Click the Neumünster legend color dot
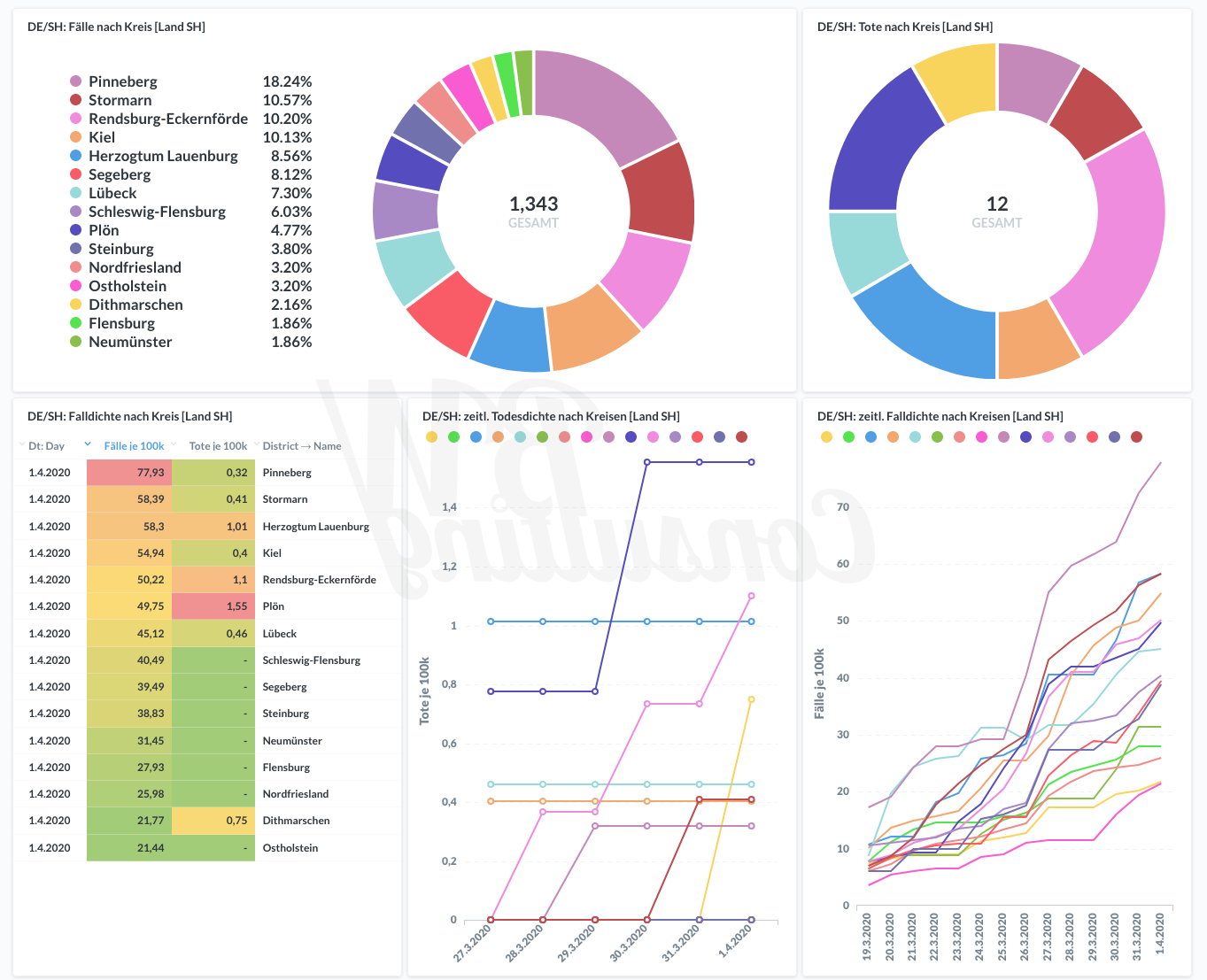1207x980 pixels. pos(76,342)
